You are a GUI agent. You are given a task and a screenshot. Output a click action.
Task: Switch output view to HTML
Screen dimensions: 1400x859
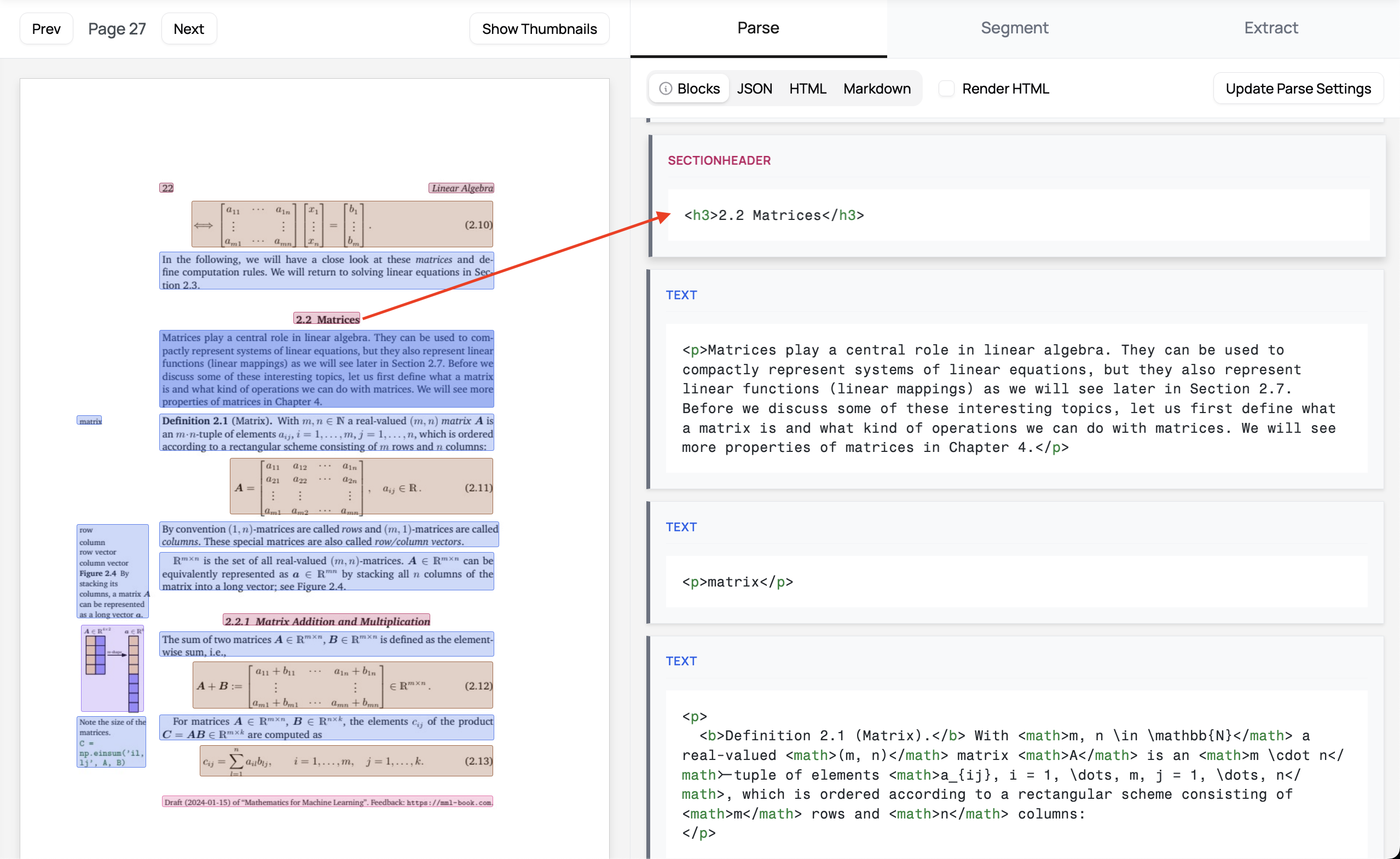point(807,89)
